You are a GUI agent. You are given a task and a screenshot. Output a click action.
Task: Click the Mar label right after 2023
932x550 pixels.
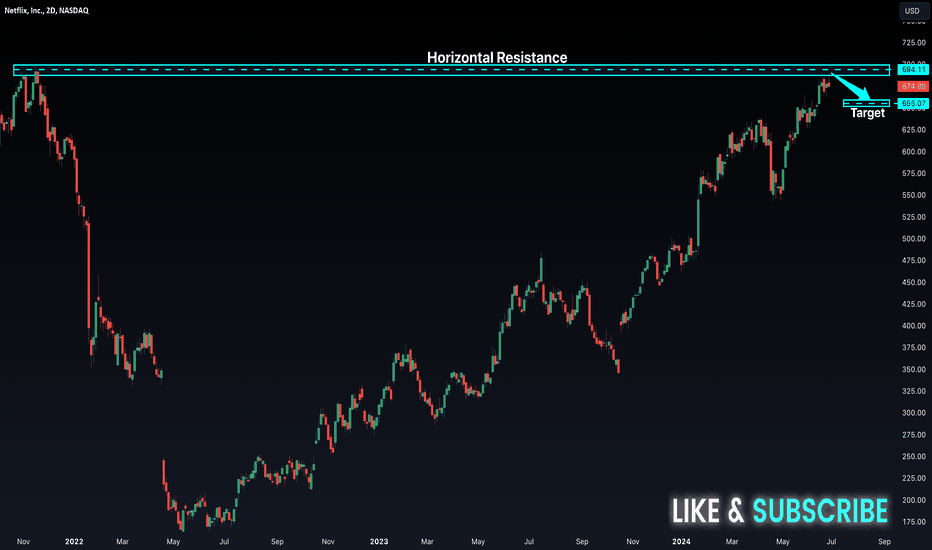(427, 542)
